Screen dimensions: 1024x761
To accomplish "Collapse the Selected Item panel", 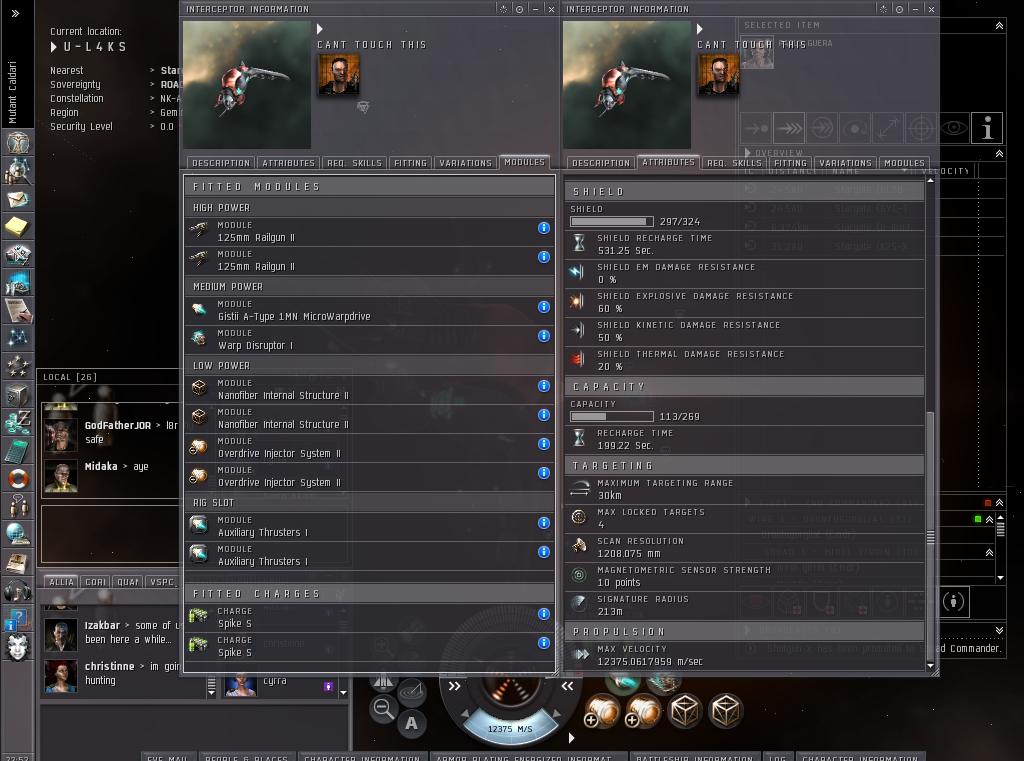I will 999,25.
